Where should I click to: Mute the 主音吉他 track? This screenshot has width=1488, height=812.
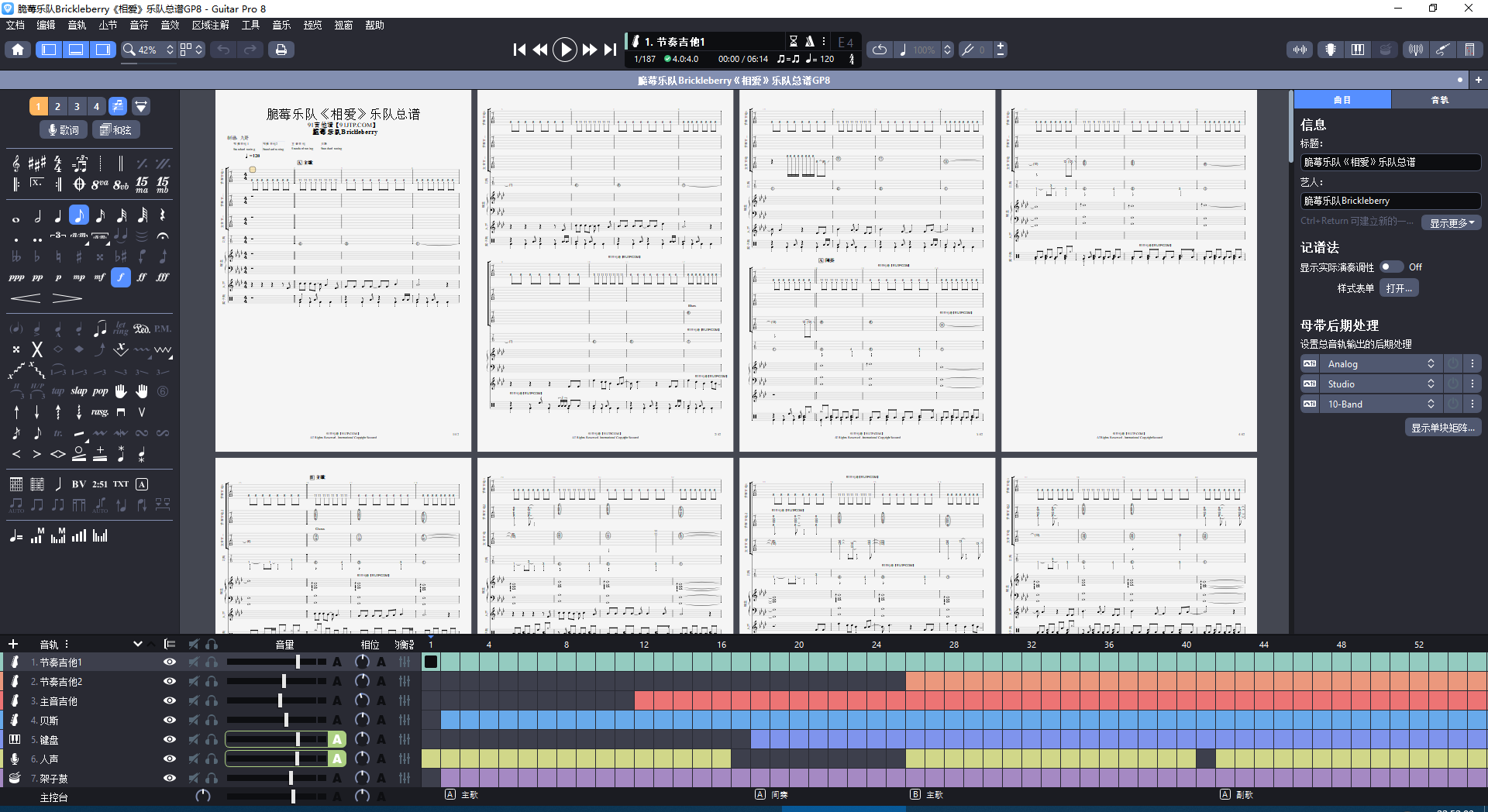[194, 700]
